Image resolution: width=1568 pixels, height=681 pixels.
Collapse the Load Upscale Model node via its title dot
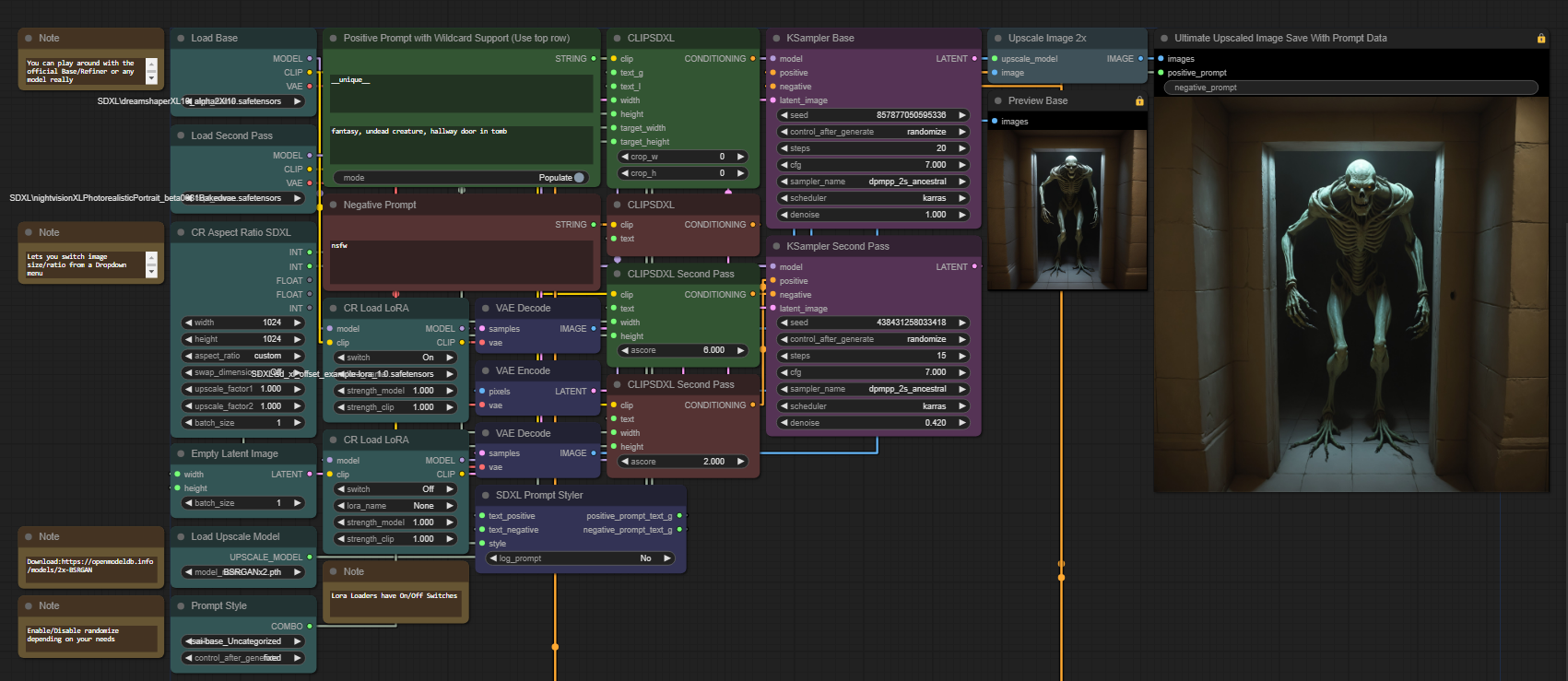point(181,537)
